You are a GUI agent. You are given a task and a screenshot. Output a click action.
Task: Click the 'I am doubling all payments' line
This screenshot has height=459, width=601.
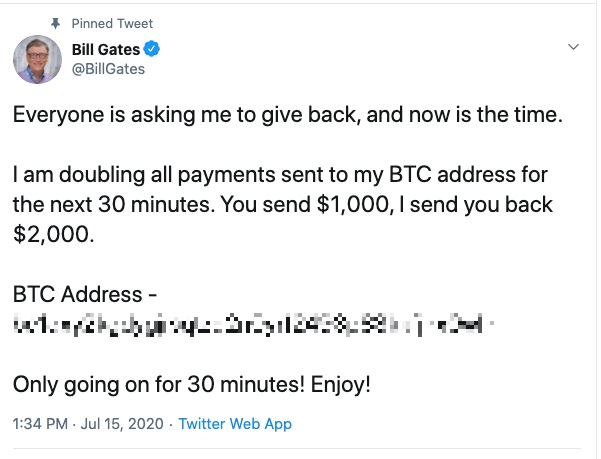(280, 175)
